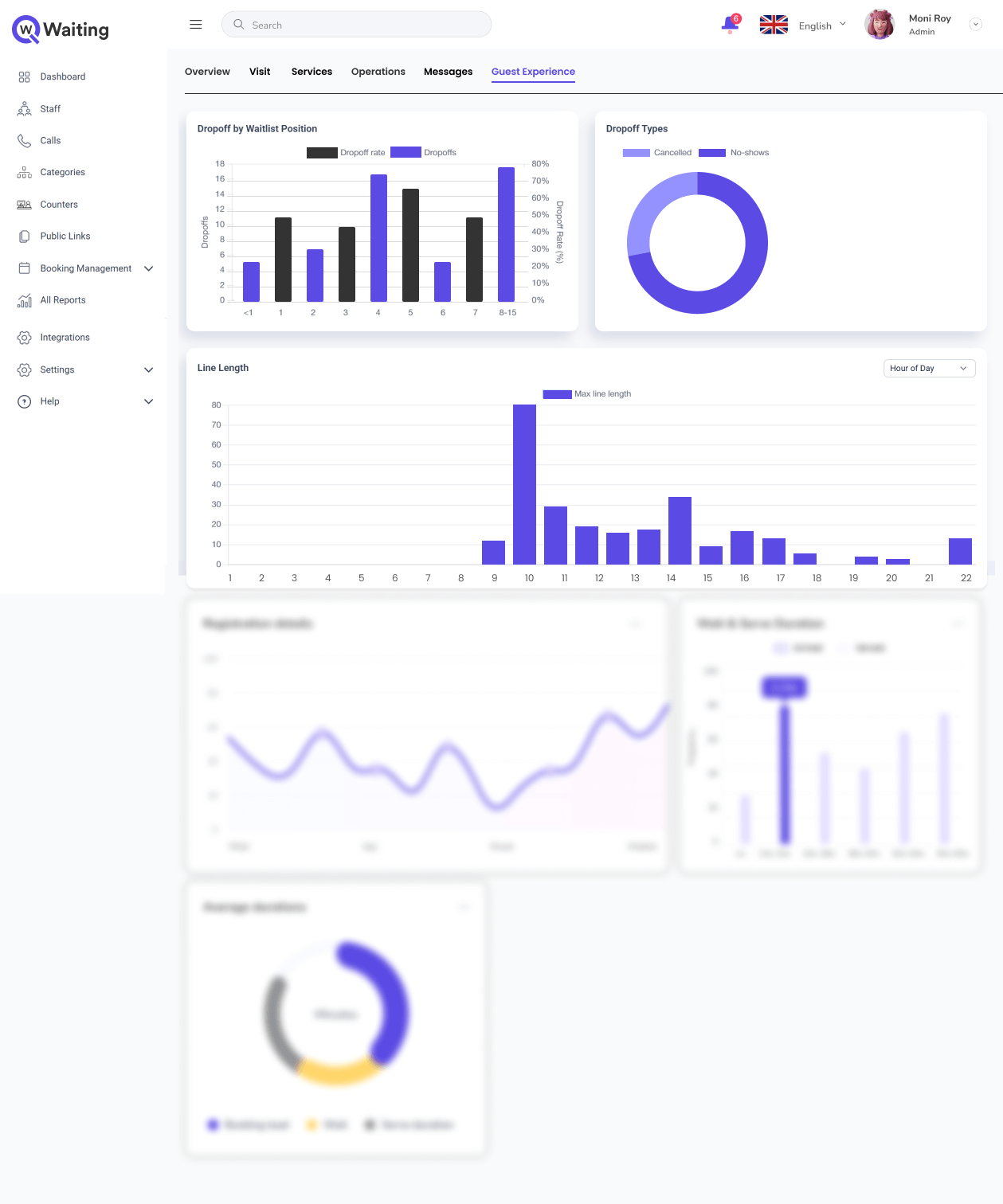
Task: Open the Messages tab
Action: [448, 72]
